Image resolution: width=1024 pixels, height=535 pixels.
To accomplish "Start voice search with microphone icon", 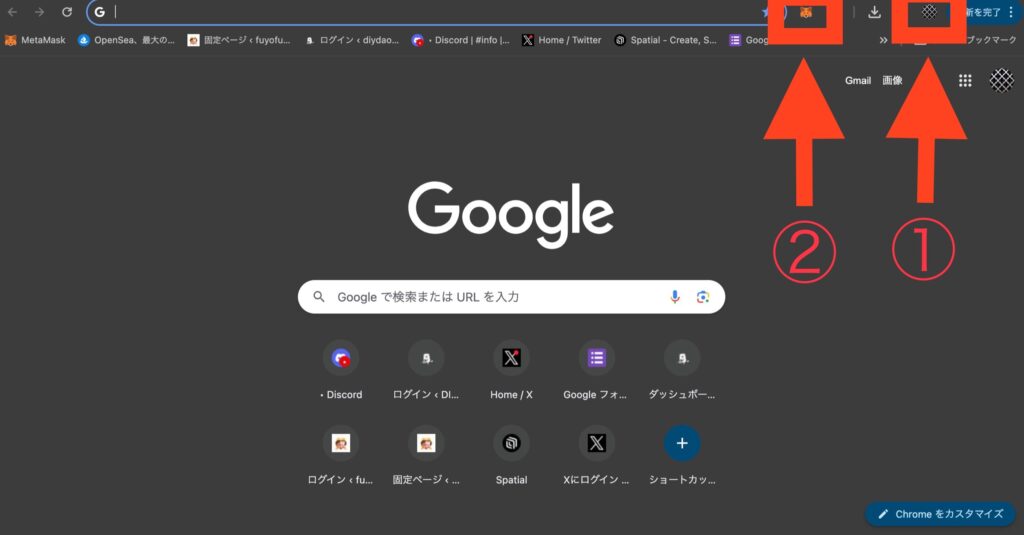I will [x=675, y=297].
